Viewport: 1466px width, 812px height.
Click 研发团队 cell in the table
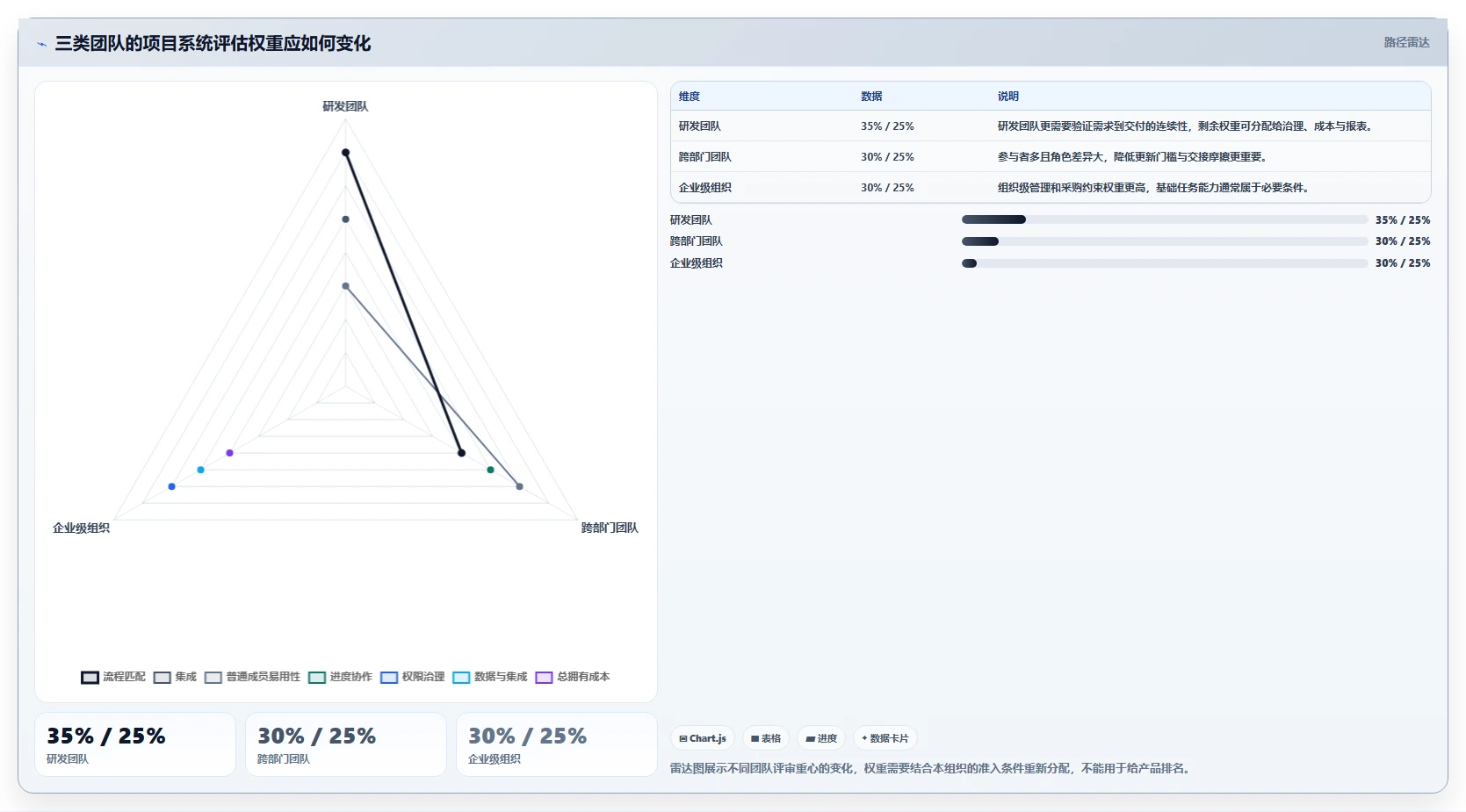pos(700,126)
